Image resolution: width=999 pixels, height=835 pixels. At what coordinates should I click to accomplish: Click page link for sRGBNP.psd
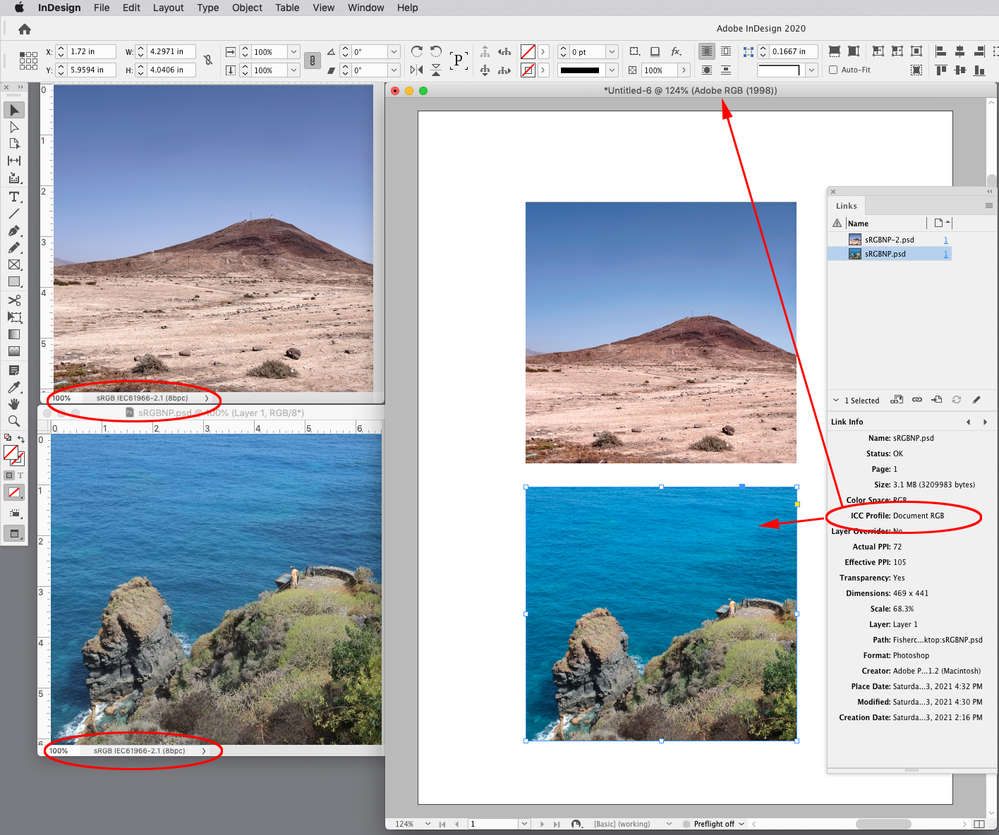945,254
